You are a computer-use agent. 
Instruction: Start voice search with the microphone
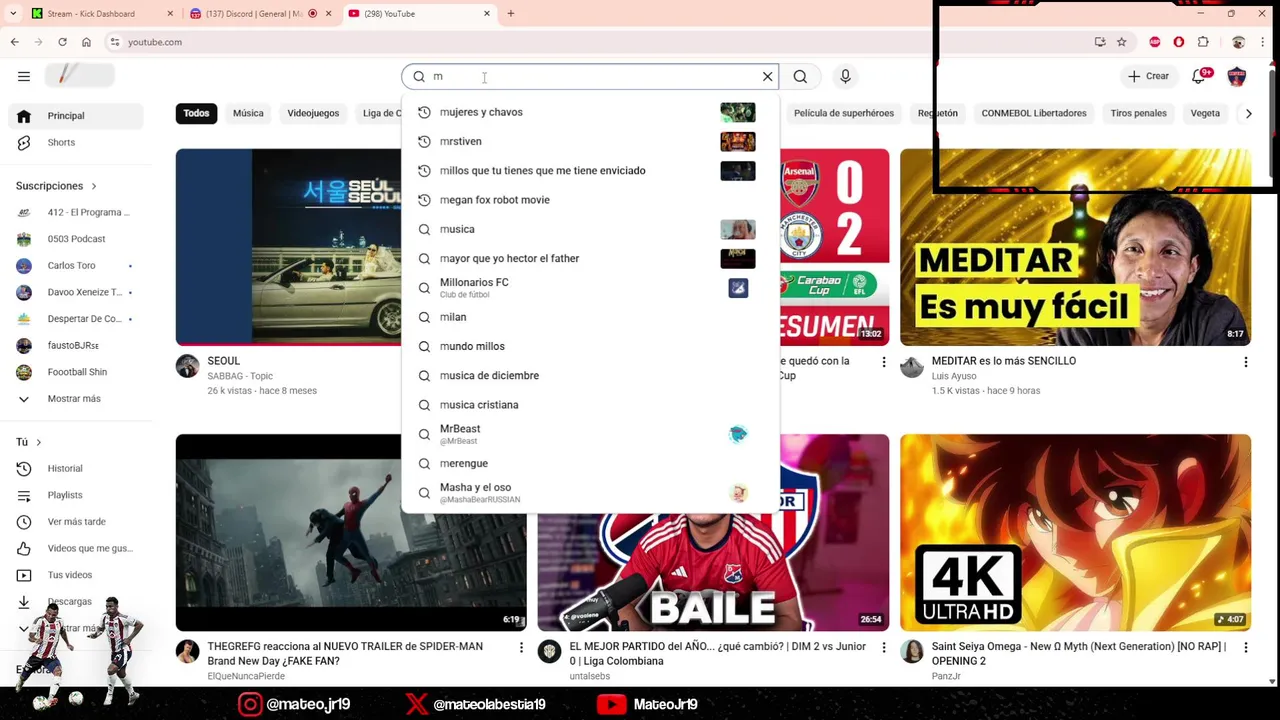click(845, 76)
